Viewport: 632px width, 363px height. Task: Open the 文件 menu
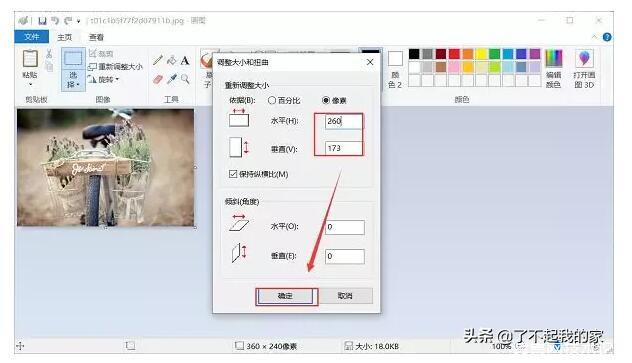(x=31, y=37)
